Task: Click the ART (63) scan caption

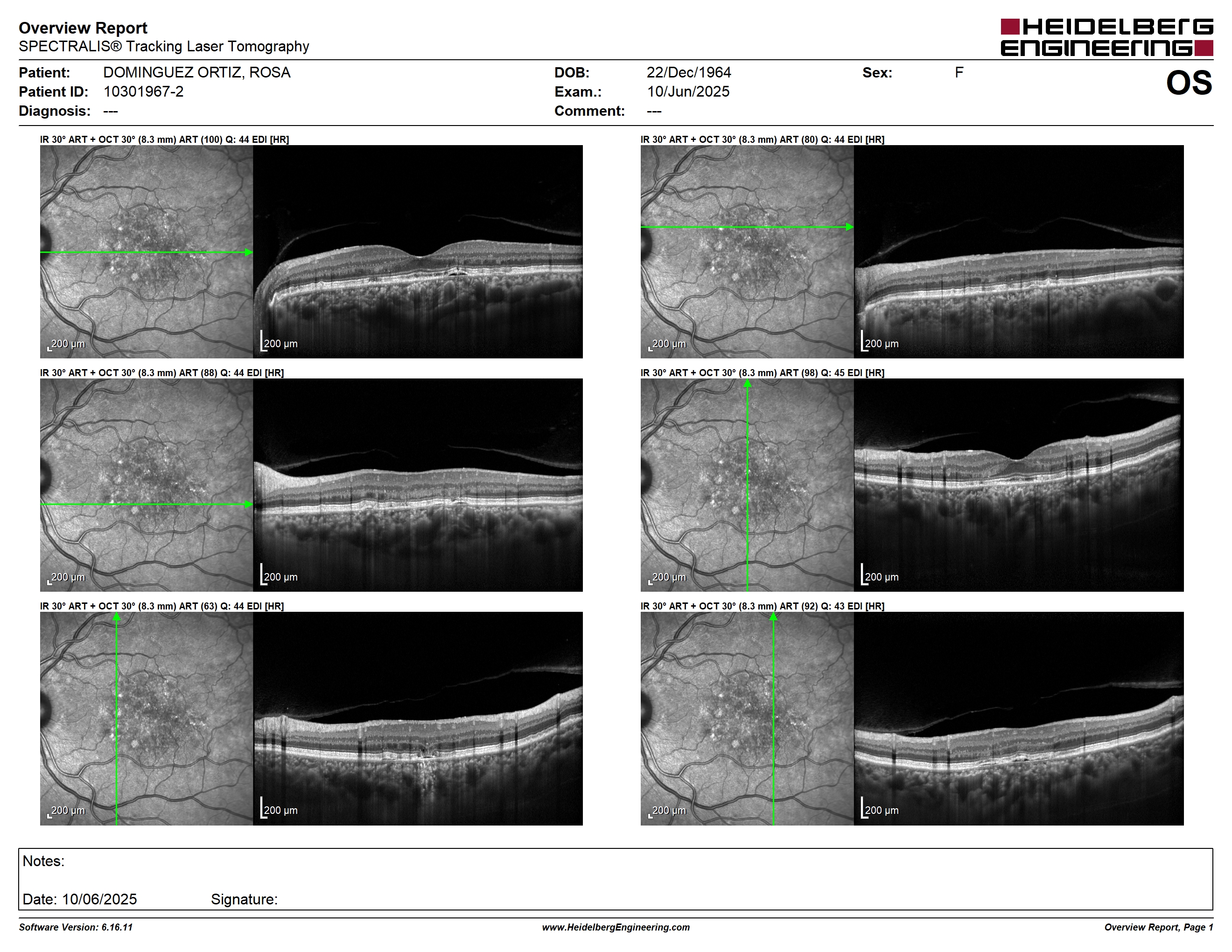Action: click(x=162, y=606)
